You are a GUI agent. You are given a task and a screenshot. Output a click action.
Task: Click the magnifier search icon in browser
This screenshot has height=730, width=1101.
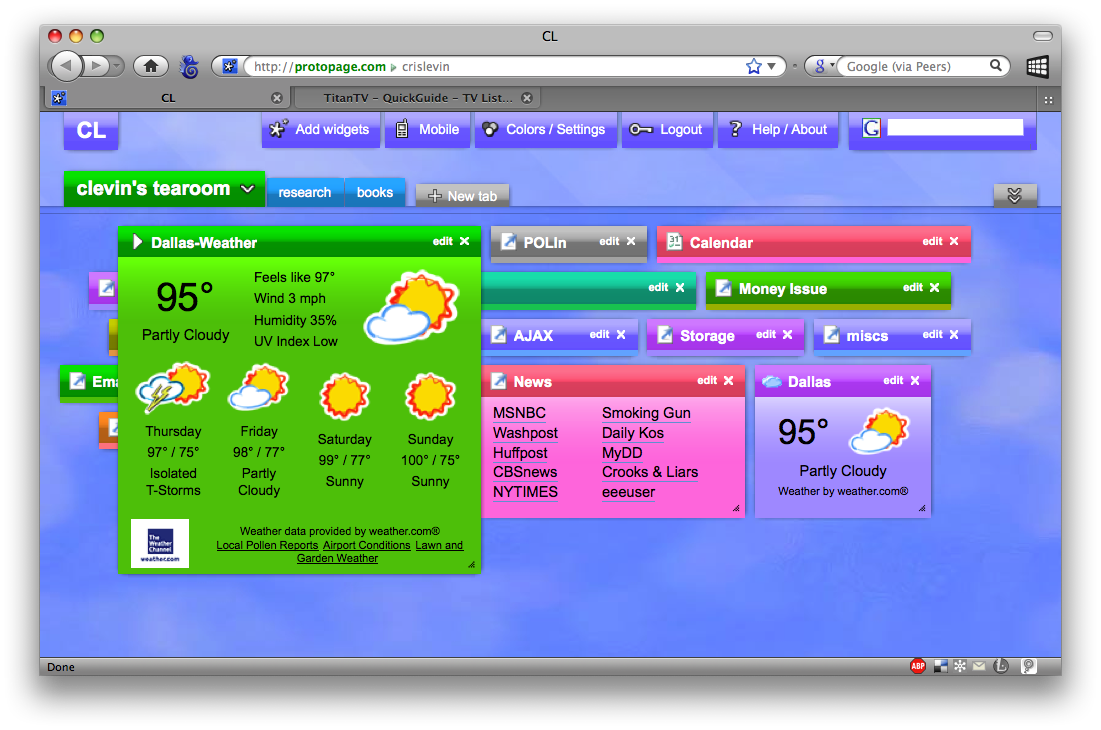(996, 66)
